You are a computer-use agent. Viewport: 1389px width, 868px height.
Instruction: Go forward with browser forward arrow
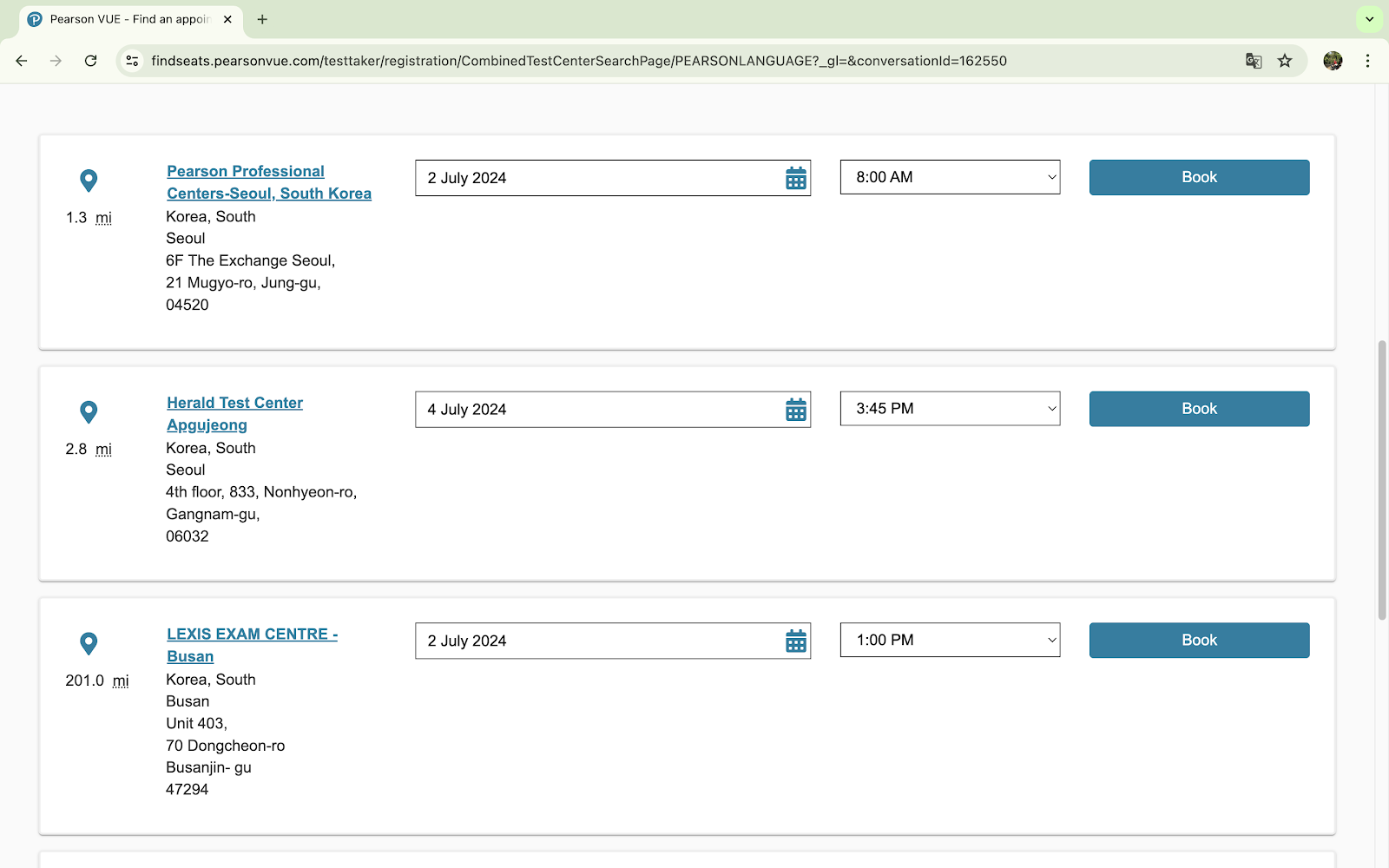coord(56,61)
